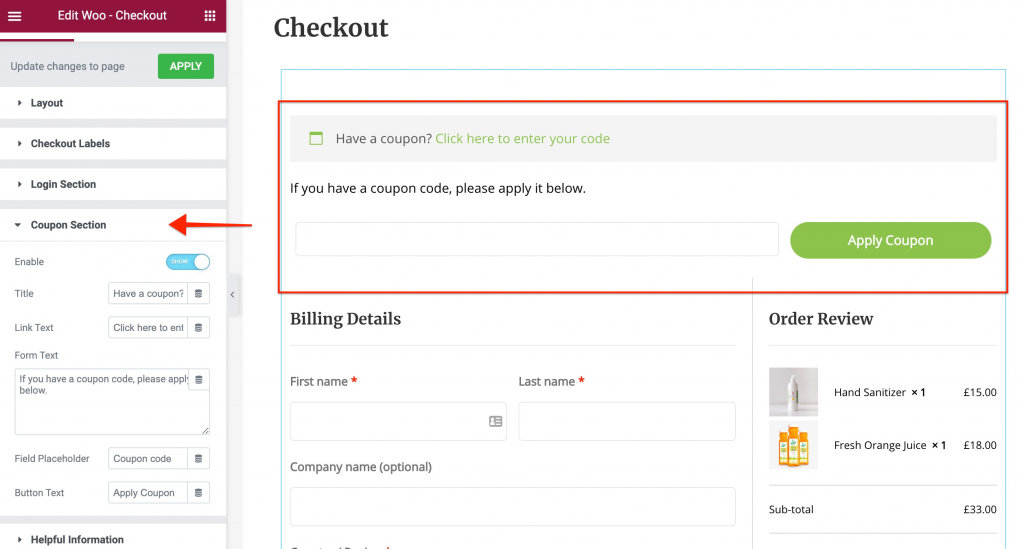Click the Order Review heading
The height and width of the screenshot is (549, 1024).
(821, 319)
